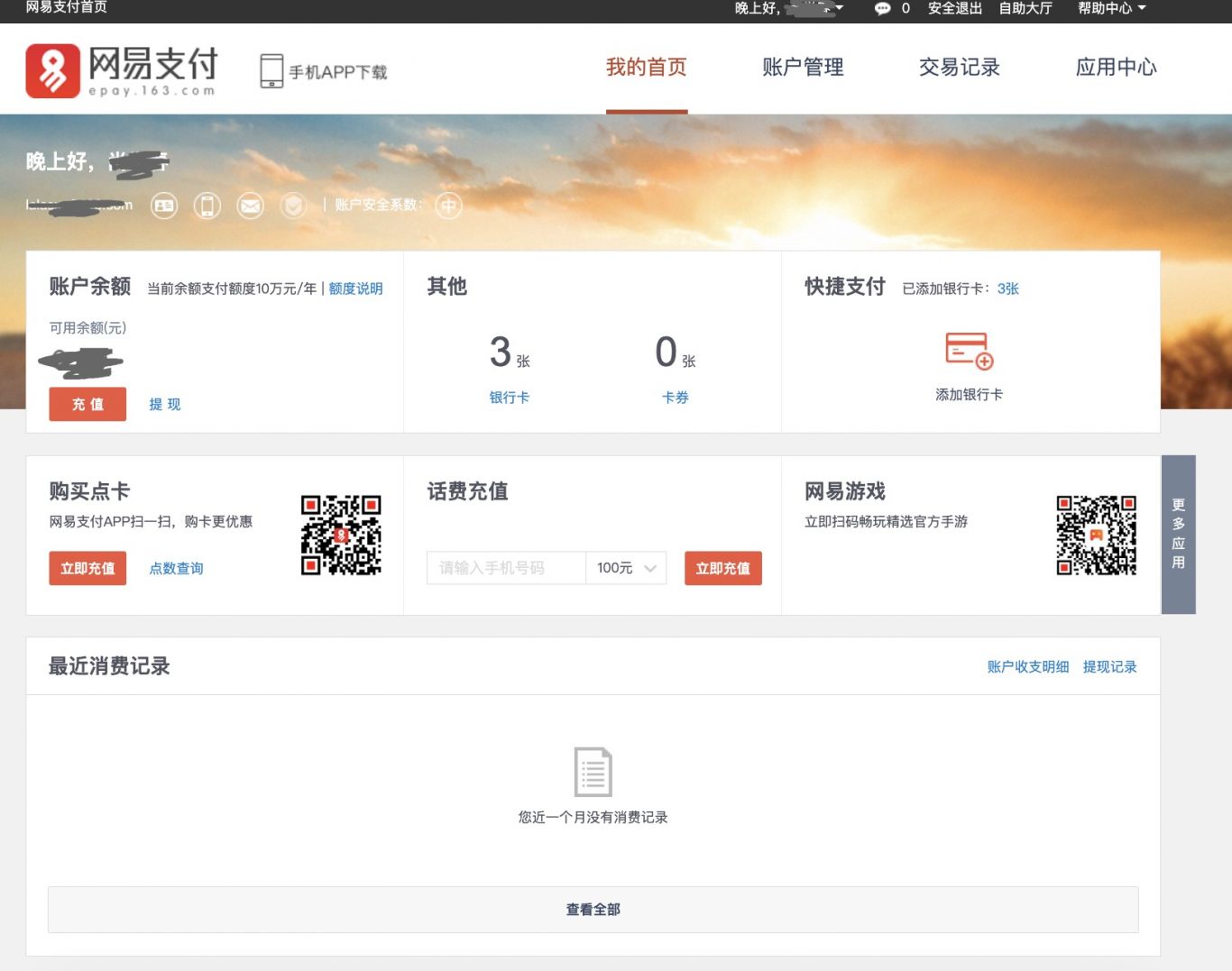
Task: Click the 提现 link
Action: point(165,404)
